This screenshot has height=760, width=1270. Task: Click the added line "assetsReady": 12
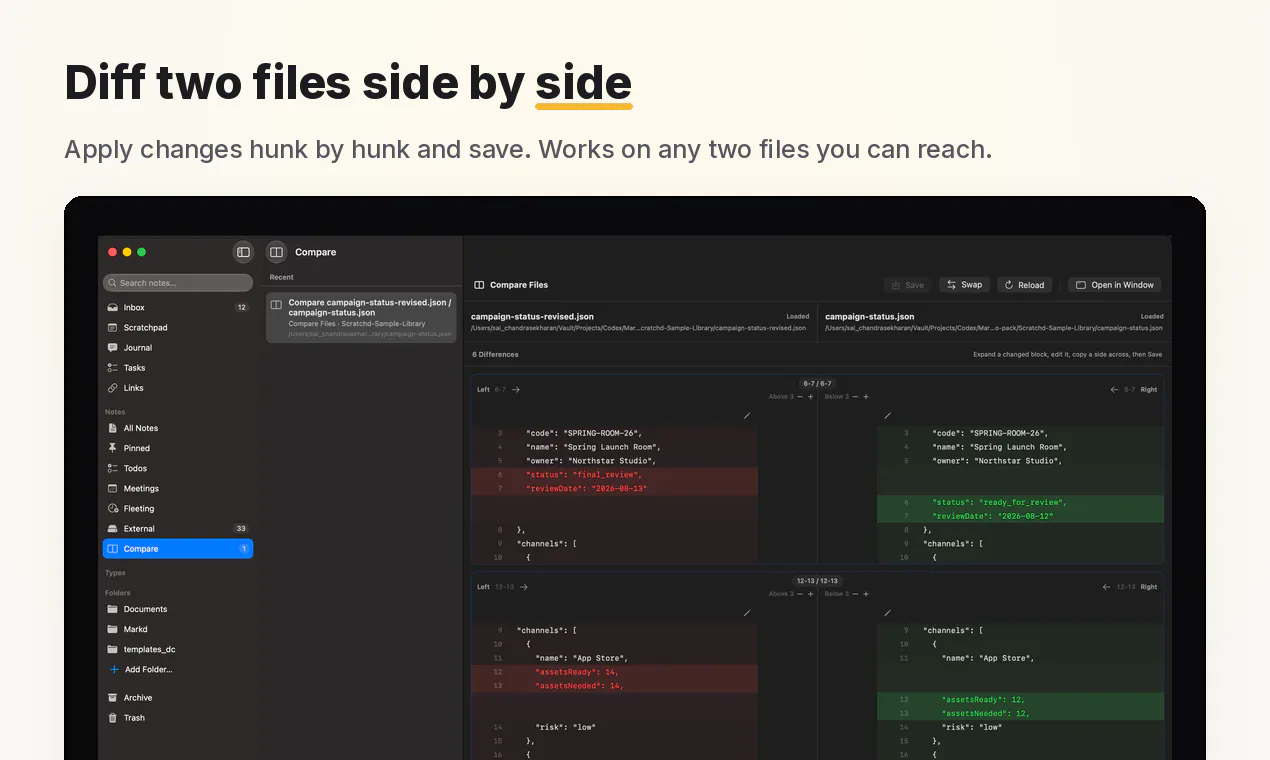[983, 699]
